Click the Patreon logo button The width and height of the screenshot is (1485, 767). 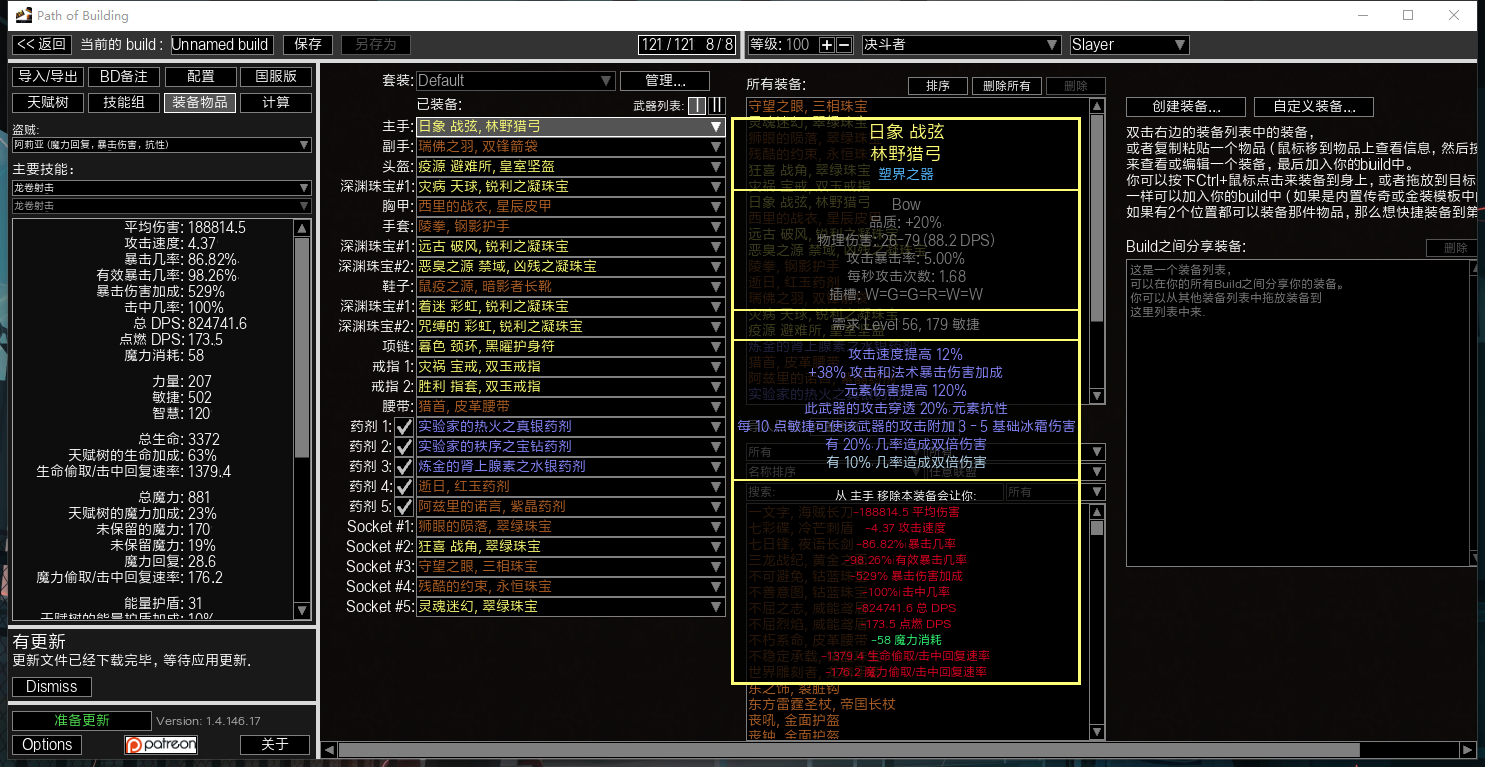click(161, 744)
